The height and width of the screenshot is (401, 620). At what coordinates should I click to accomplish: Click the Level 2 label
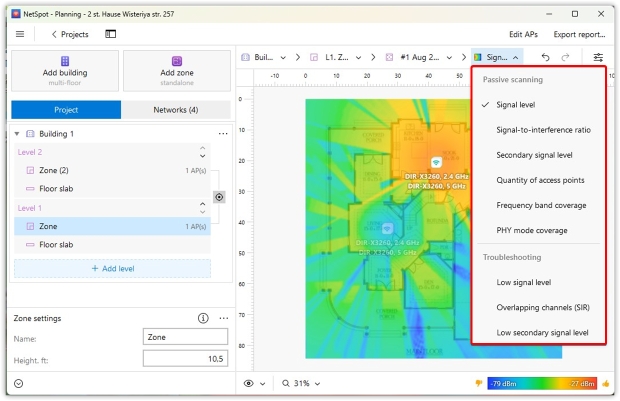tap(30, 152)
